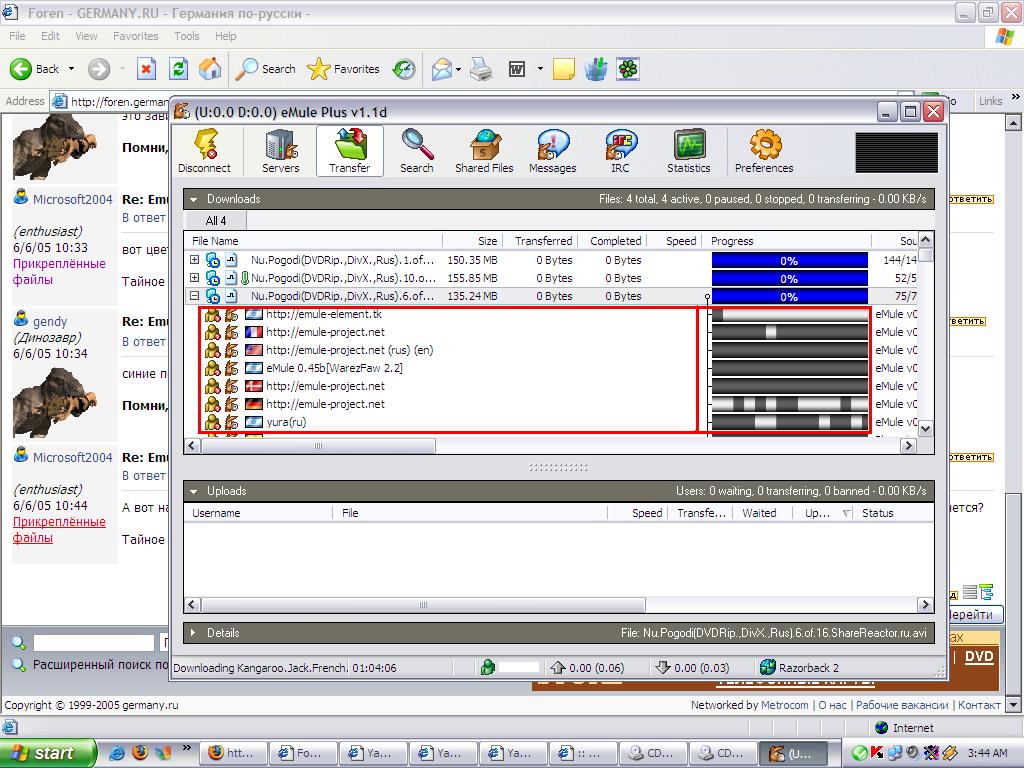The image size is (1024, 768).
Task: Print the page from Internet Explorer toolbar
Action: point(482,69)
